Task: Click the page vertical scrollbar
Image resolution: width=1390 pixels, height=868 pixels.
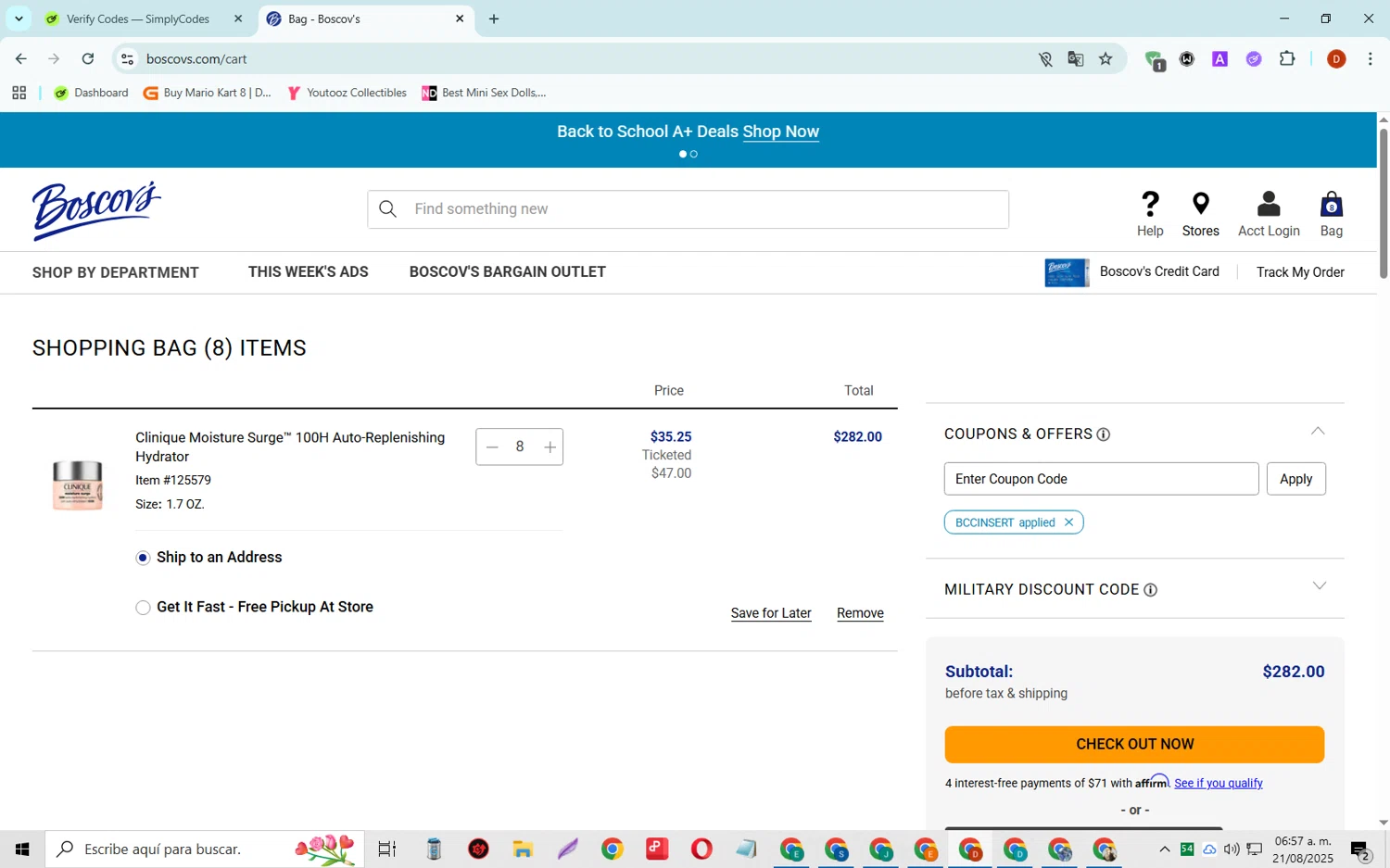Action: (1384, 204)
